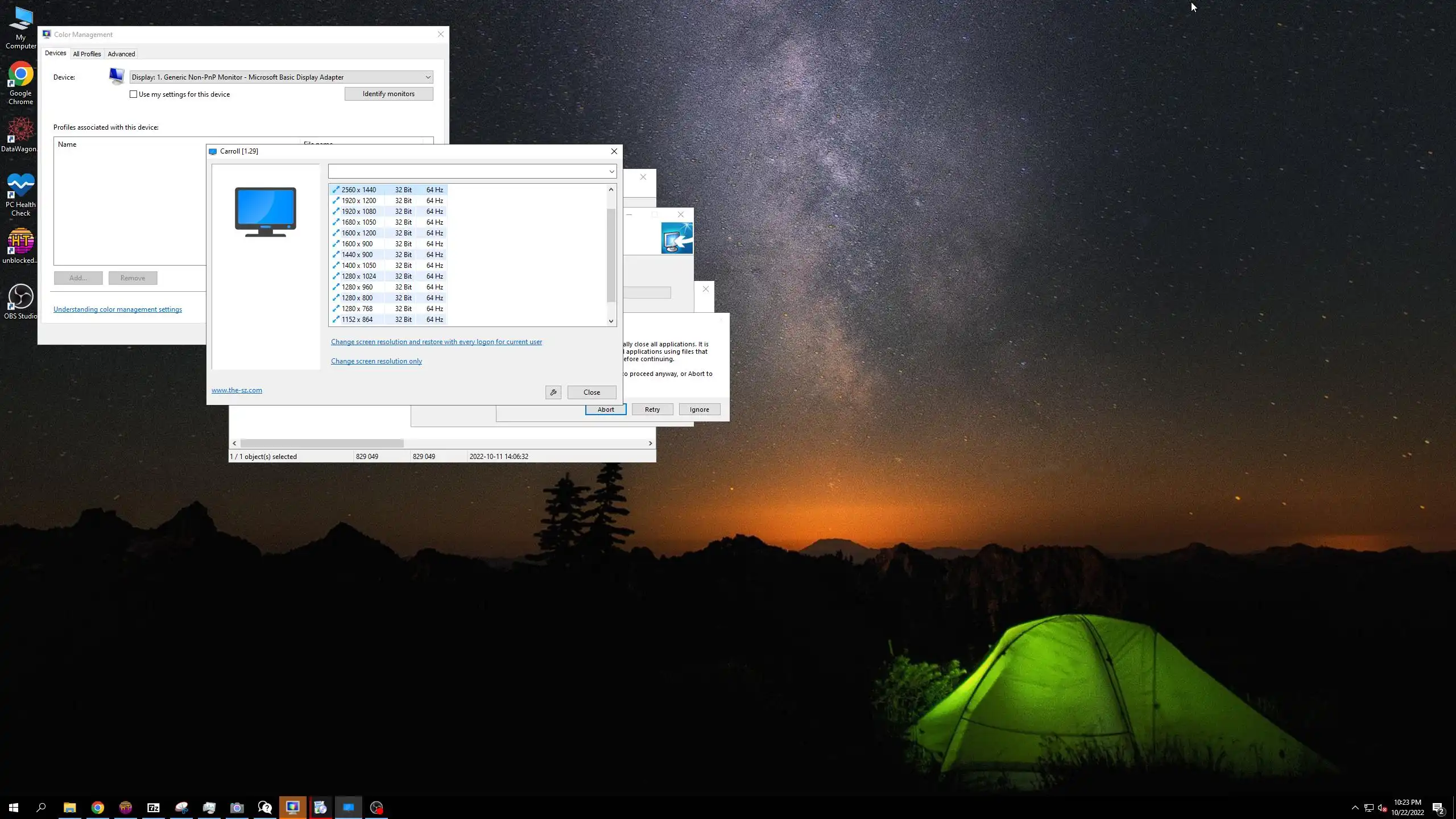The width and height of the screenshot is (1456, 819).
Task: Switch to the Advanced tab
Action: pos(121,54)
